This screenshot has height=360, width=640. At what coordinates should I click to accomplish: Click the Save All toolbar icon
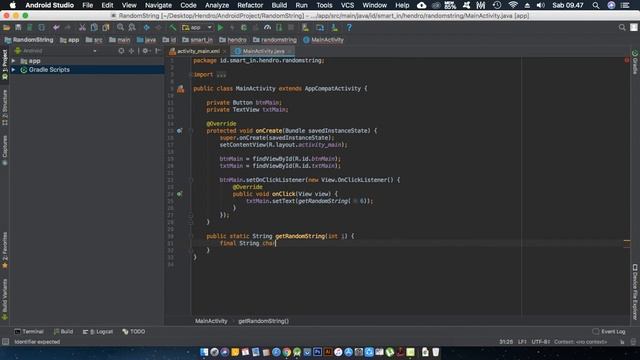(18, 27)
